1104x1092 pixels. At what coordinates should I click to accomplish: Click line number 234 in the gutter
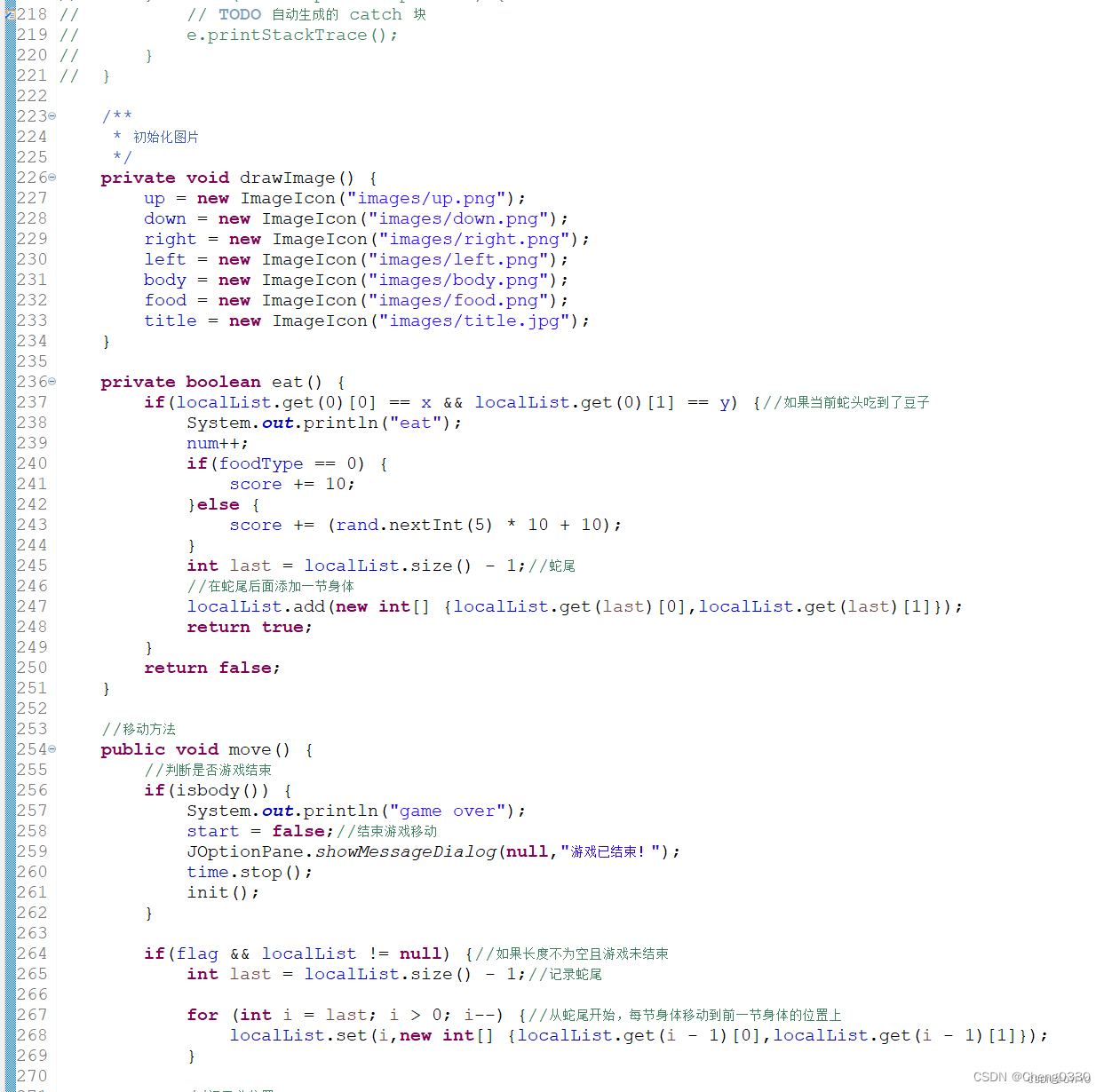click(x=32, y=341)
